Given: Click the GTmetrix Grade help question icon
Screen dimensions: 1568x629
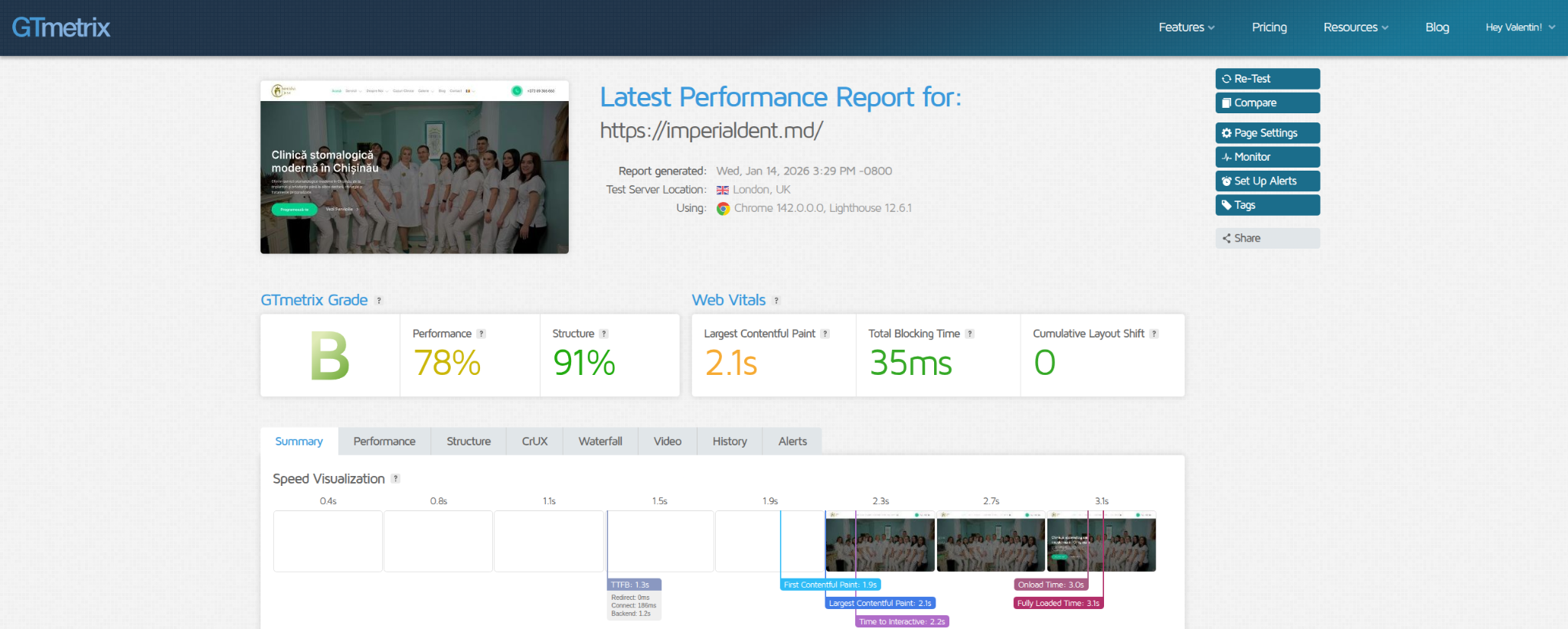Looking at the screenshot, I should click(379, 301).
